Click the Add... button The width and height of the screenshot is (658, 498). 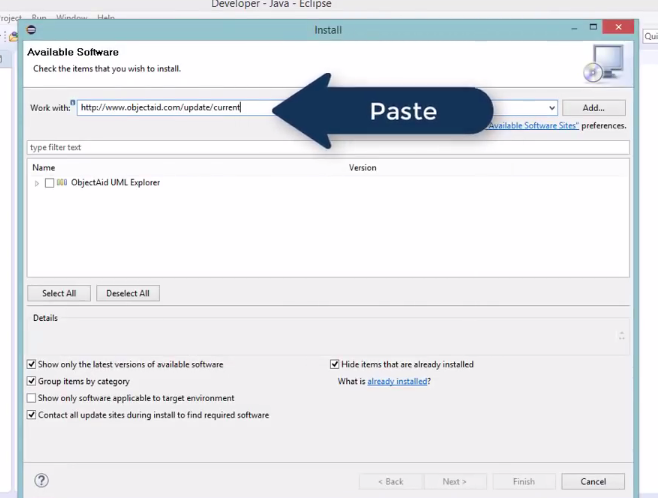593,108
